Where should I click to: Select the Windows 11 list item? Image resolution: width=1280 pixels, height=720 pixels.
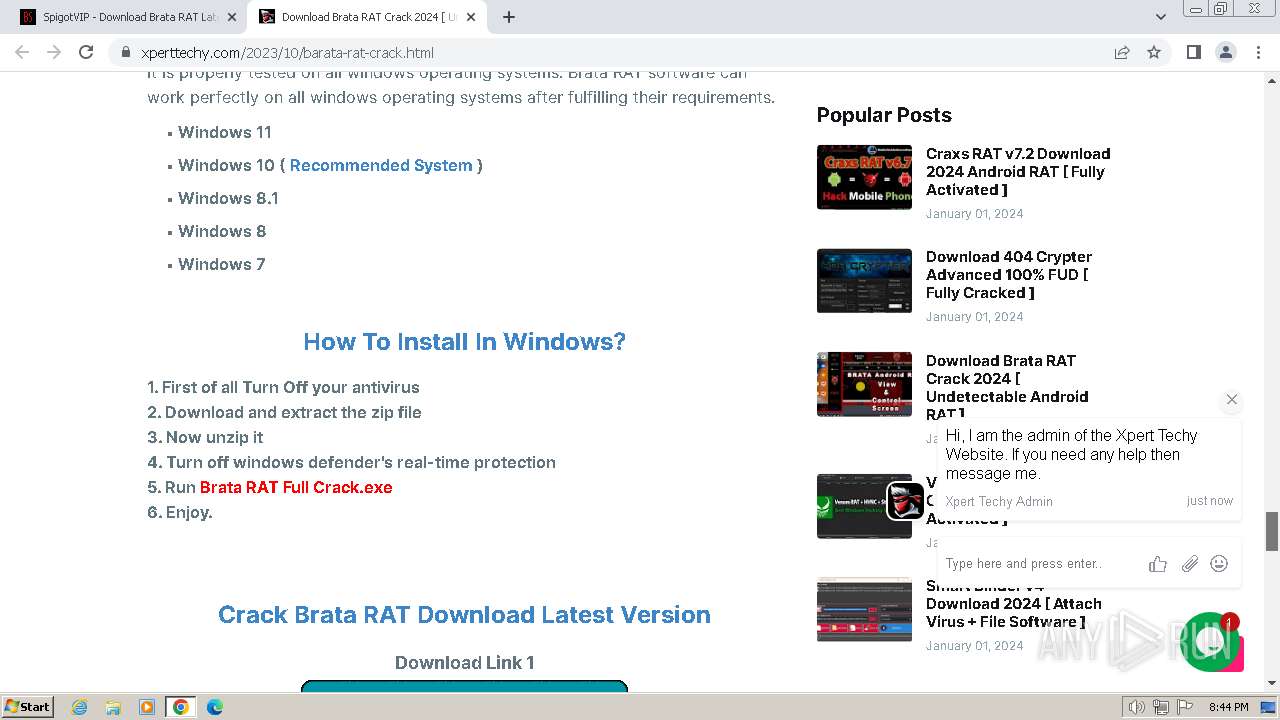225,132
